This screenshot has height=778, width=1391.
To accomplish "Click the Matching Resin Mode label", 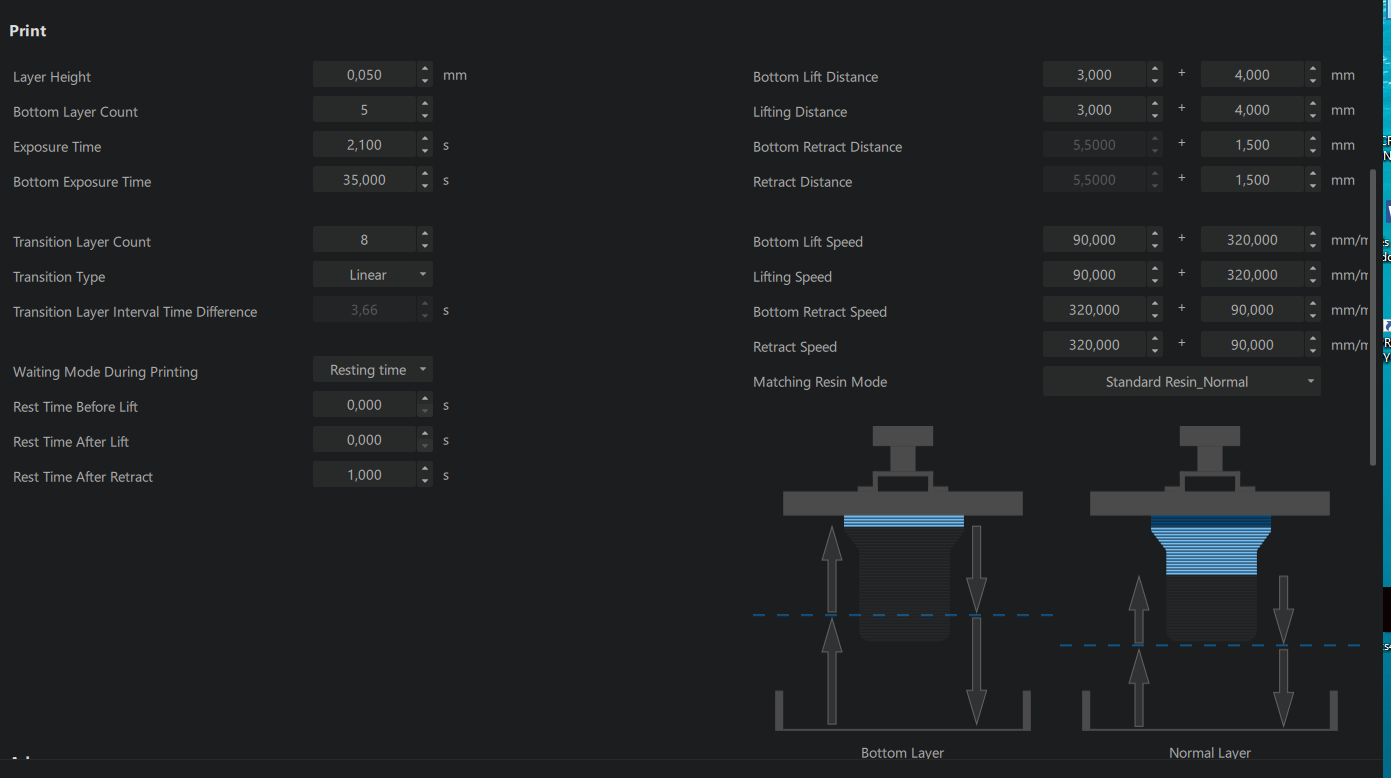I will tap(820, 382).
